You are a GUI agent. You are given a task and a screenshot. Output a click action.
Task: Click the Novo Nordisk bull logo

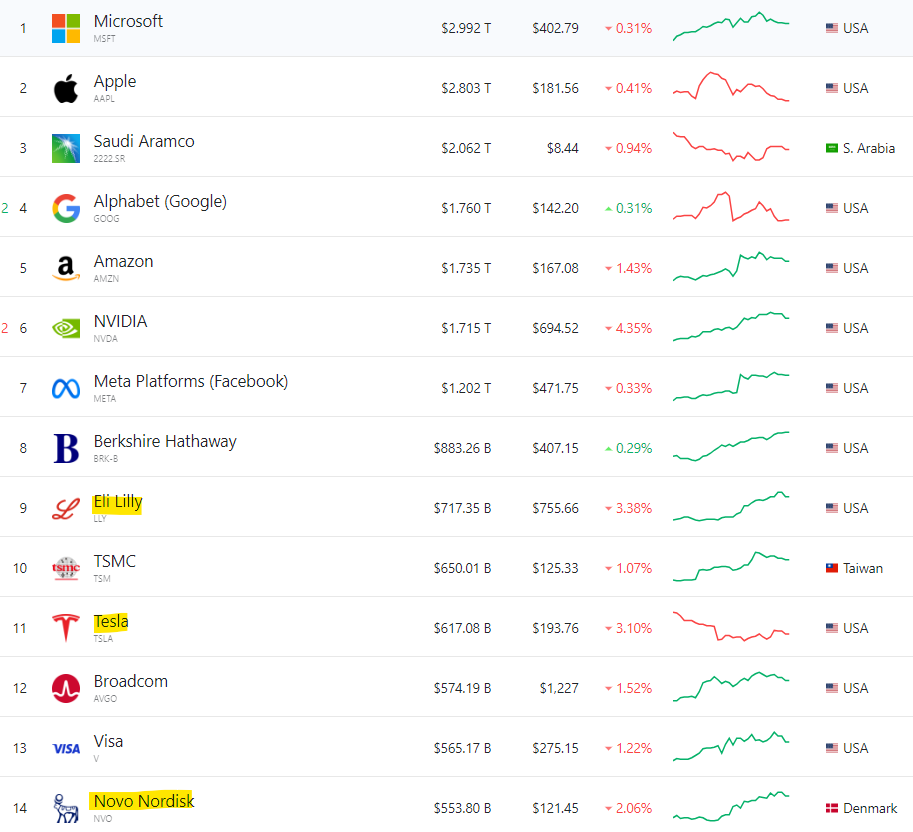(66, 808)
